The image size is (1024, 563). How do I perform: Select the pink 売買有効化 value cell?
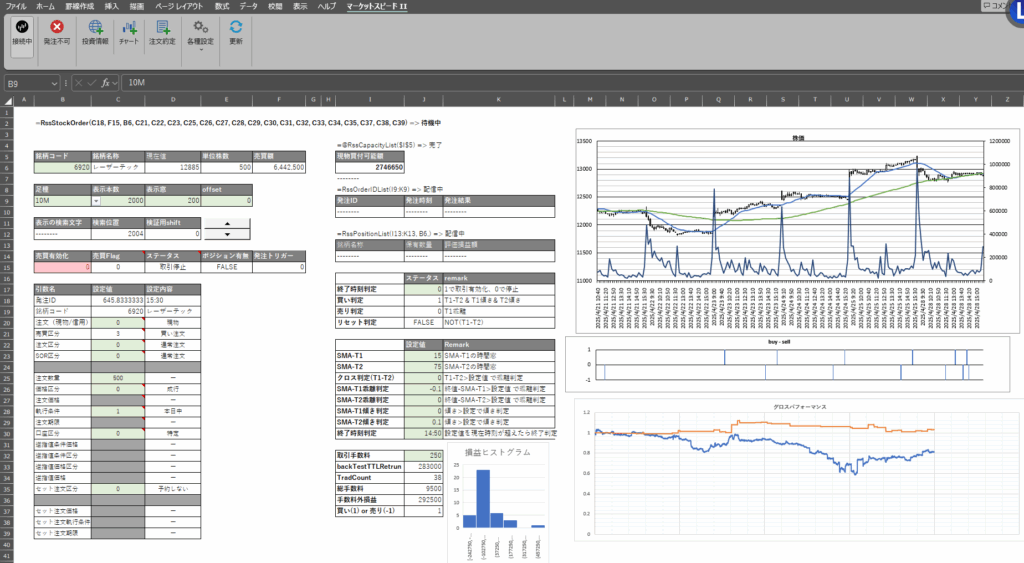tap(63, 267)
